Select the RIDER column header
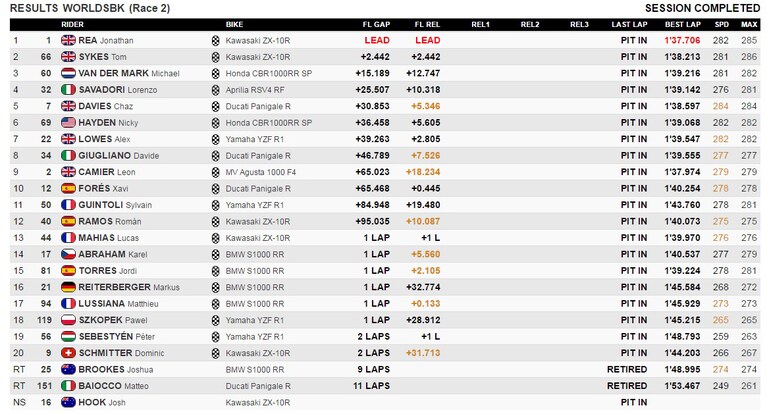This screenshot has height=414, width=767. [72, 24]
